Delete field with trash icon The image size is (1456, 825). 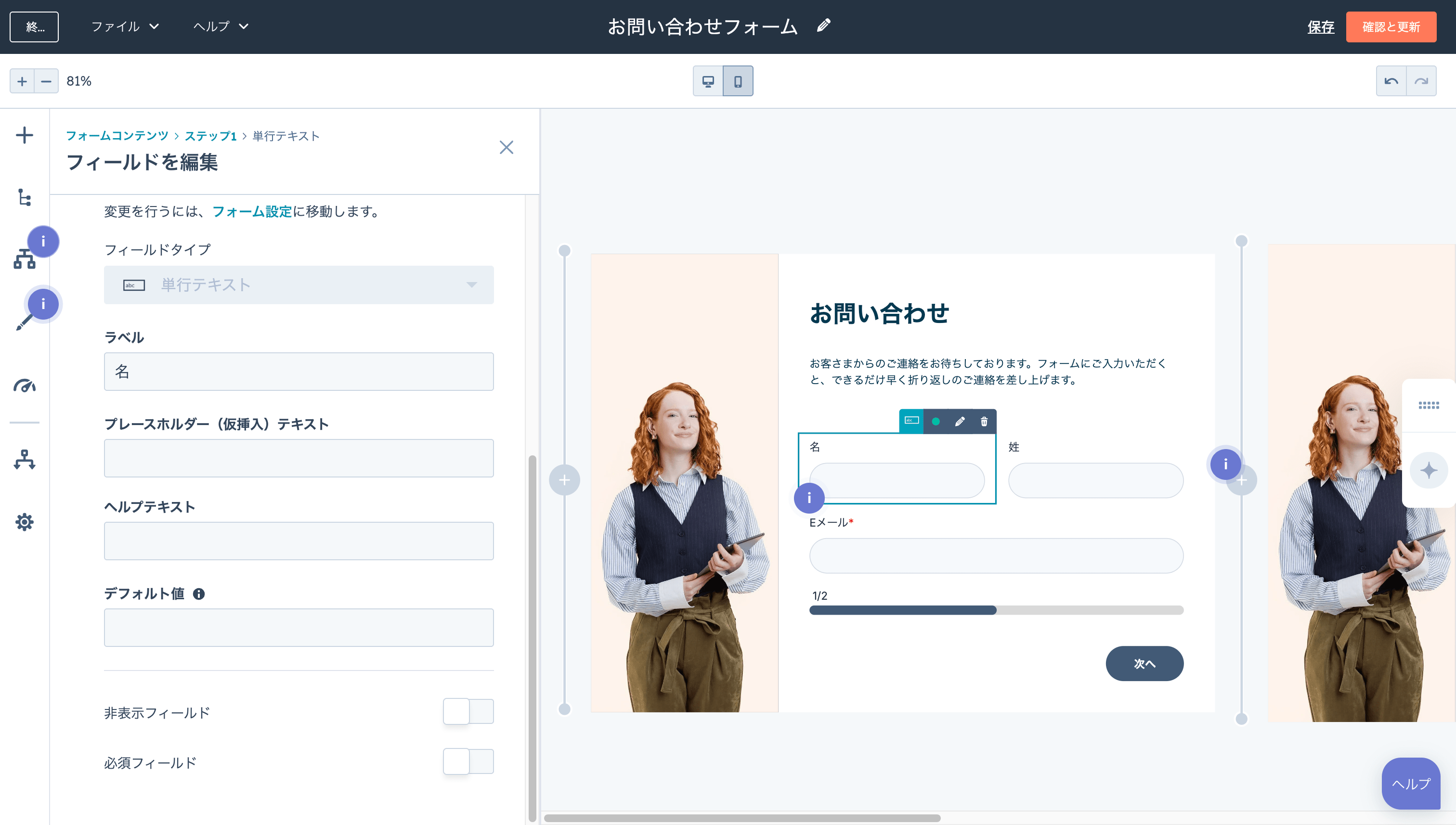tap(984, 422)
